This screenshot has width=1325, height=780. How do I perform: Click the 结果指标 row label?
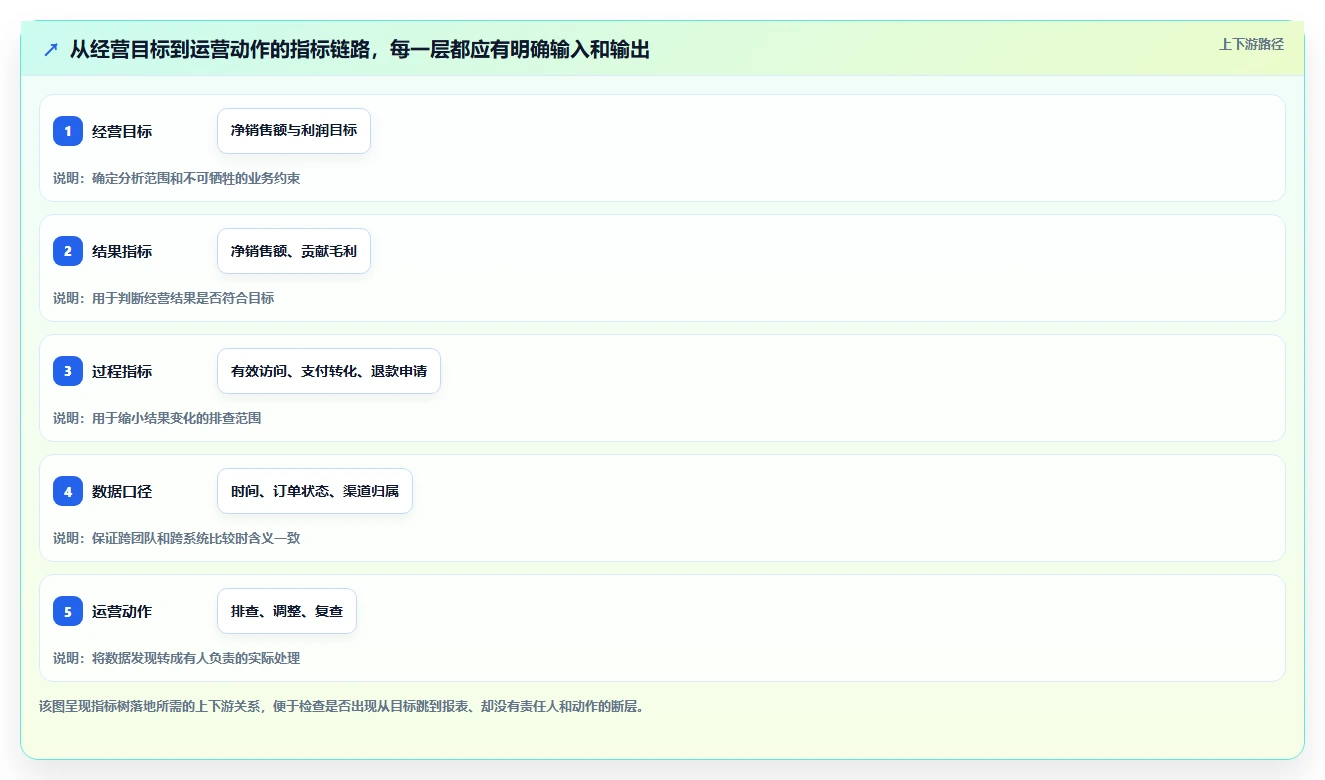[x=122, y=251]
